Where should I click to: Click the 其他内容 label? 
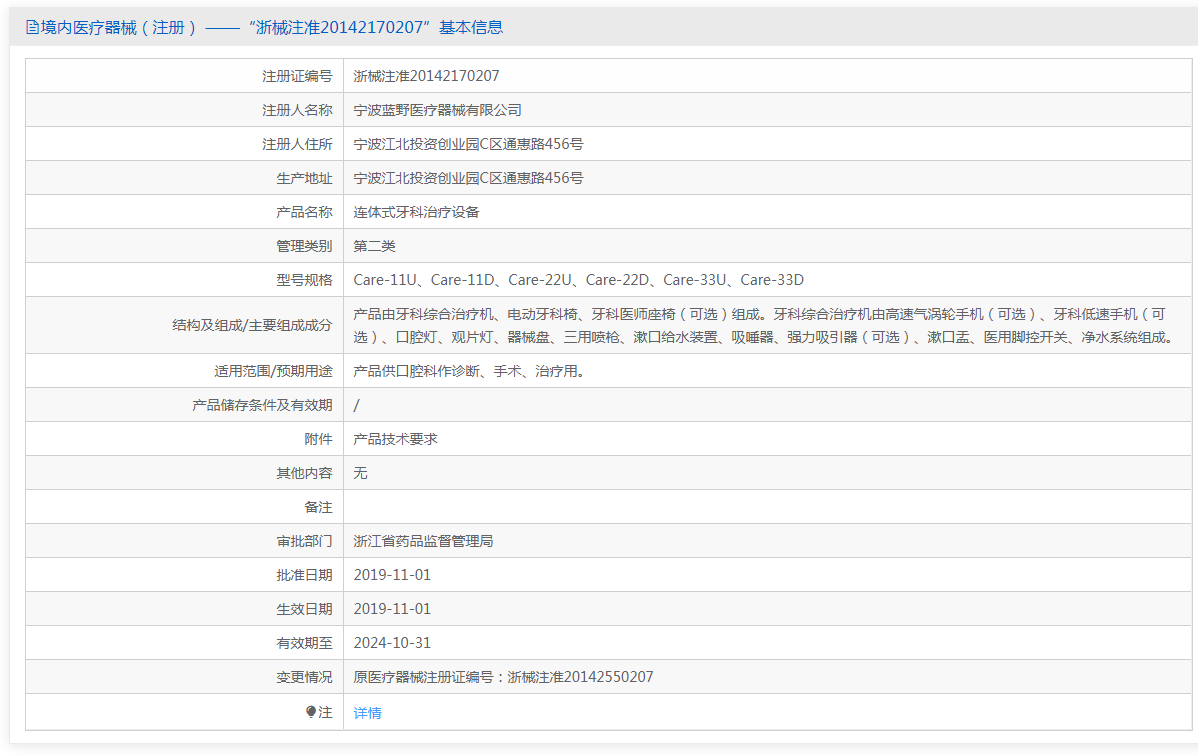click(x=304, y=473)
